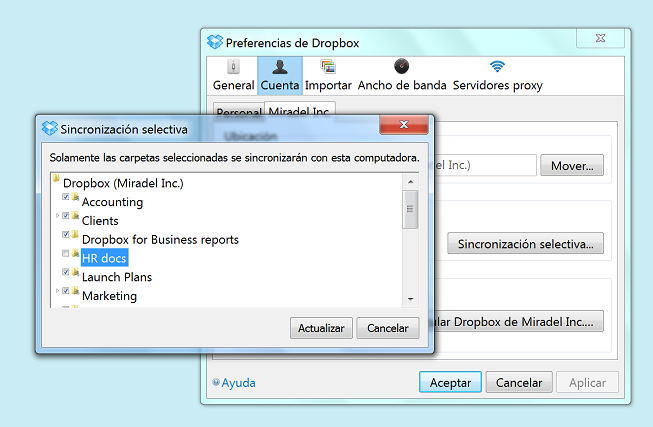
Task: Select the Cuenta tab
Action: (280, 75)
